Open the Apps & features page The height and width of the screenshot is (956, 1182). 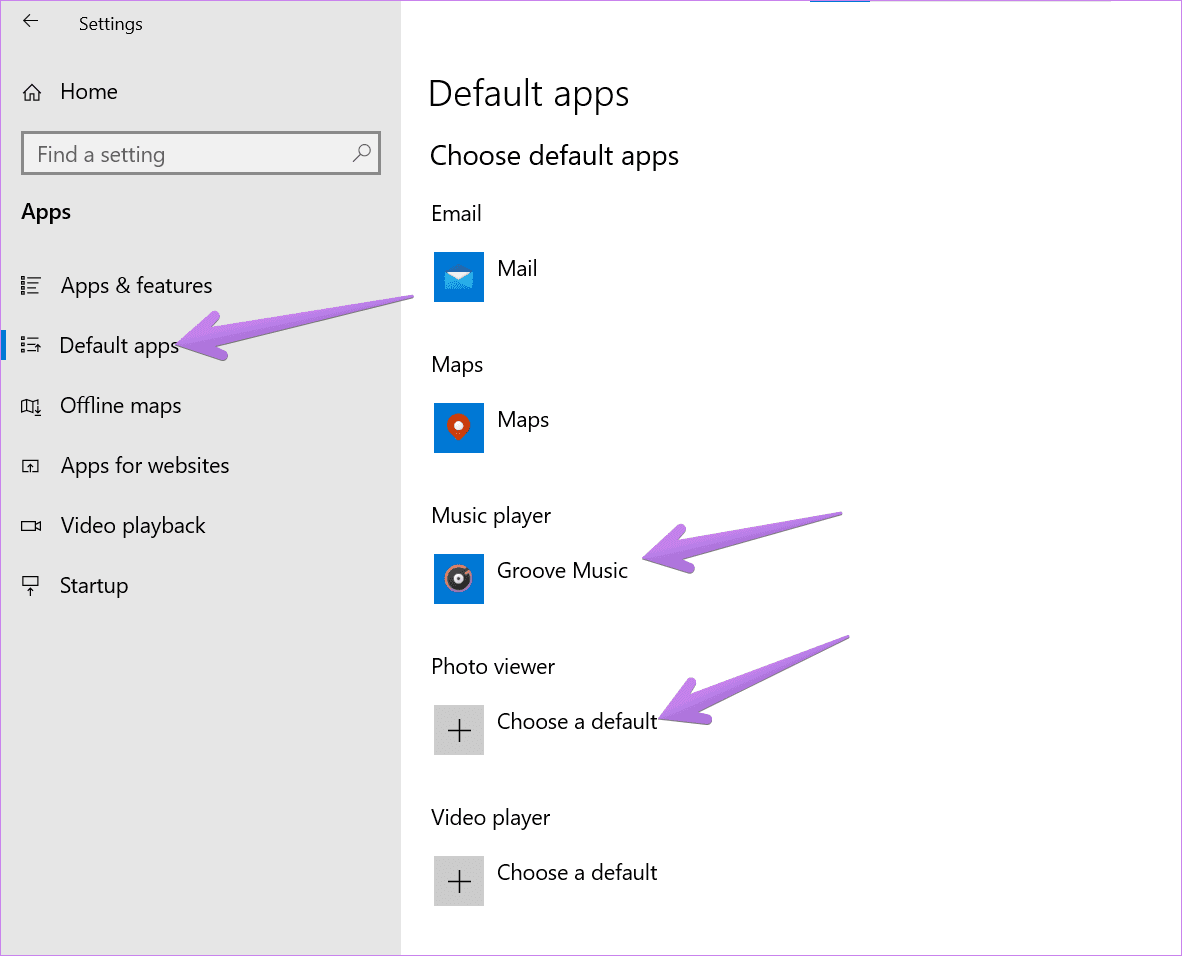(136, 286)
